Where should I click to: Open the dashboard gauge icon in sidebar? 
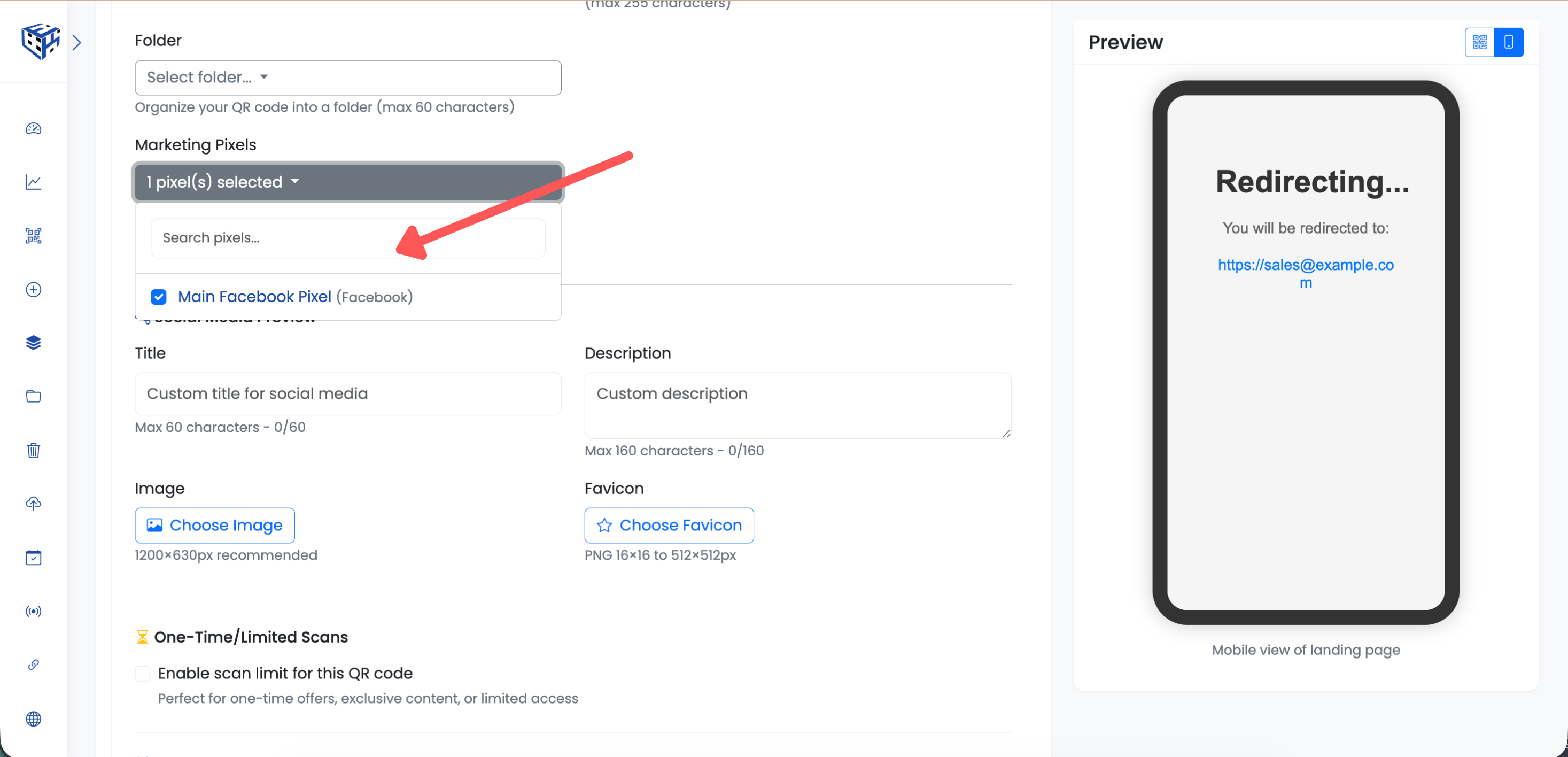click(34, 128)
